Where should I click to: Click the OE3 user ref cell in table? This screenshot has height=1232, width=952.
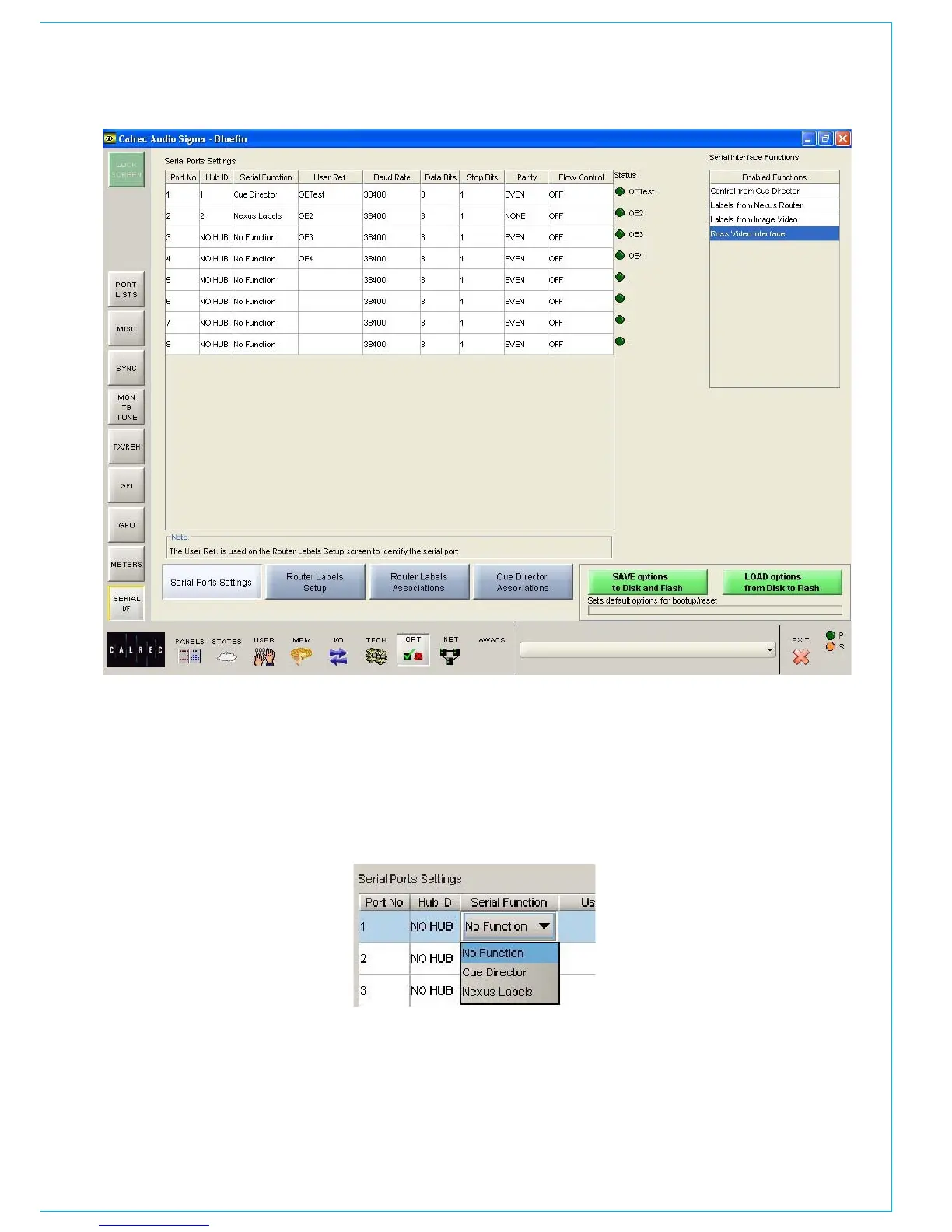330,237
